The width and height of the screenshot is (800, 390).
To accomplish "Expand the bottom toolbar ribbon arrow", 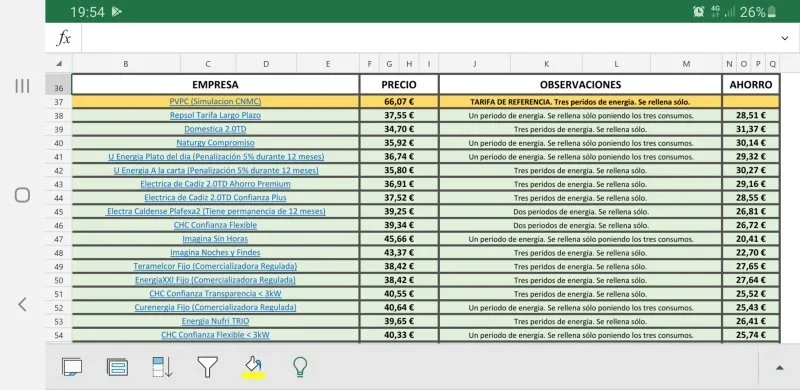I will [780, 368].
